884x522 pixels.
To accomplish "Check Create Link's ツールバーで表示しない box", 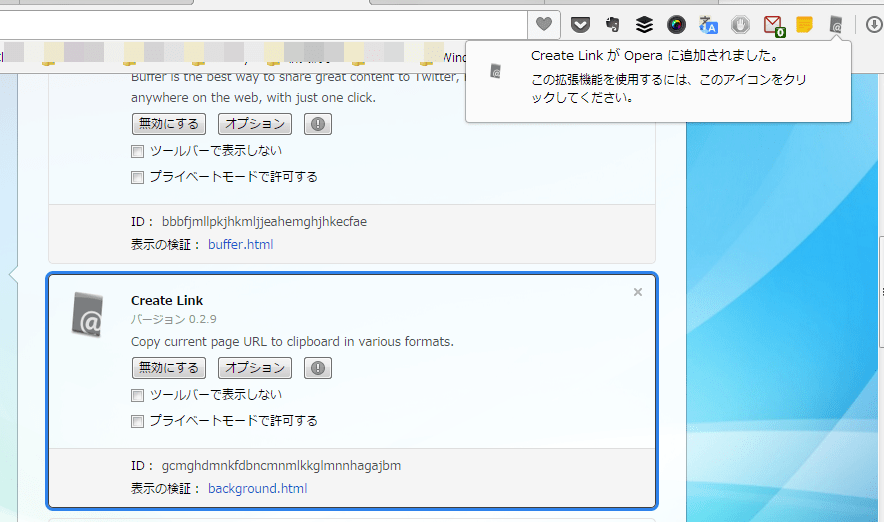I will (x=138, y=396).
